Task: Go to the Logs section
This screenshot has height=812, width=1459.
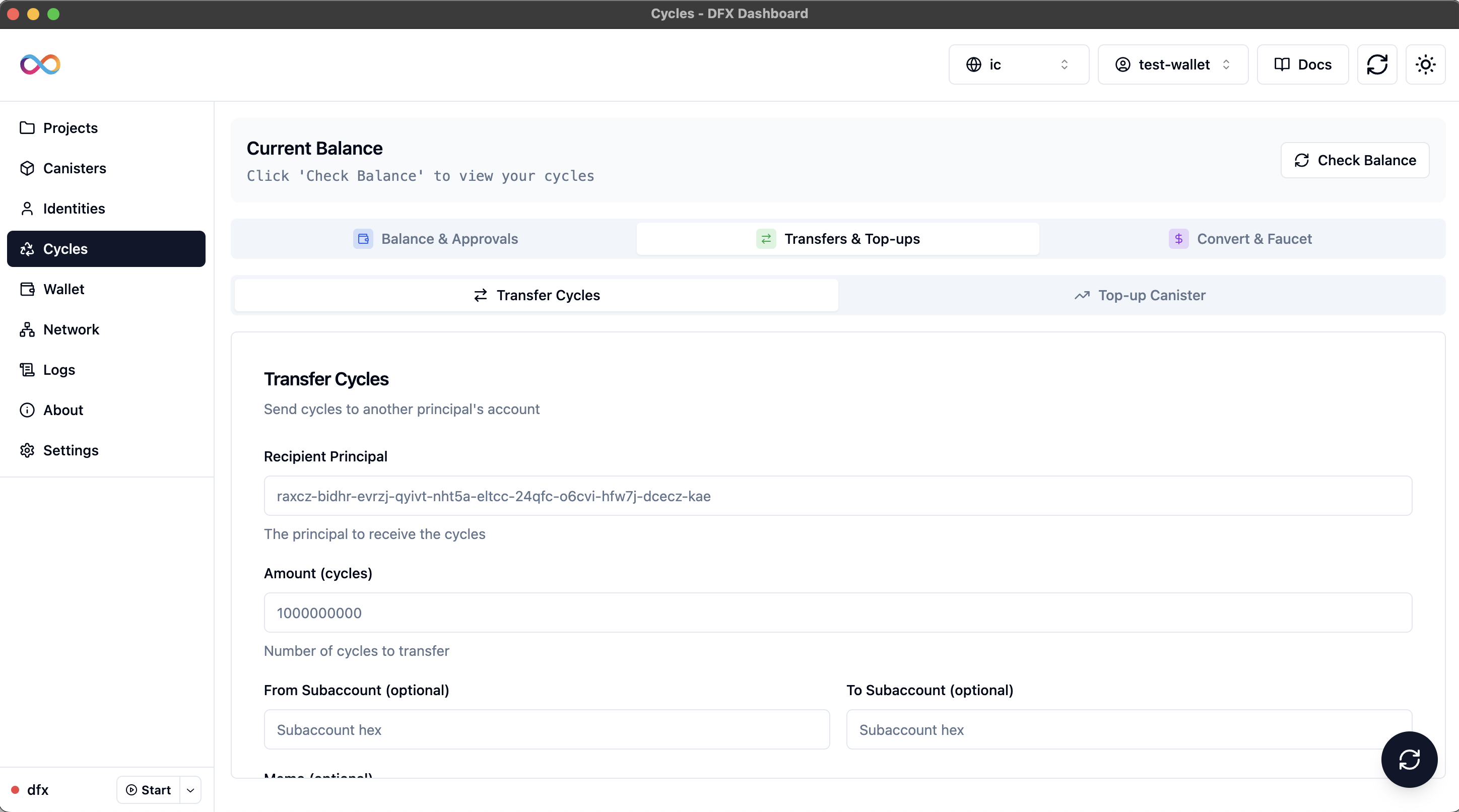Action: [59, 369]
